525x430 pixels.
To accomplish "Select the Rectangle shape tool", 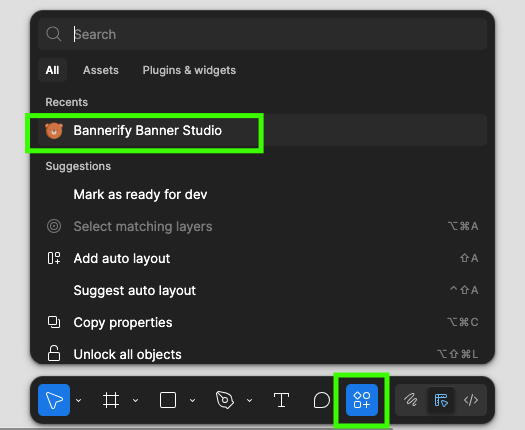I will pos(168,400).
